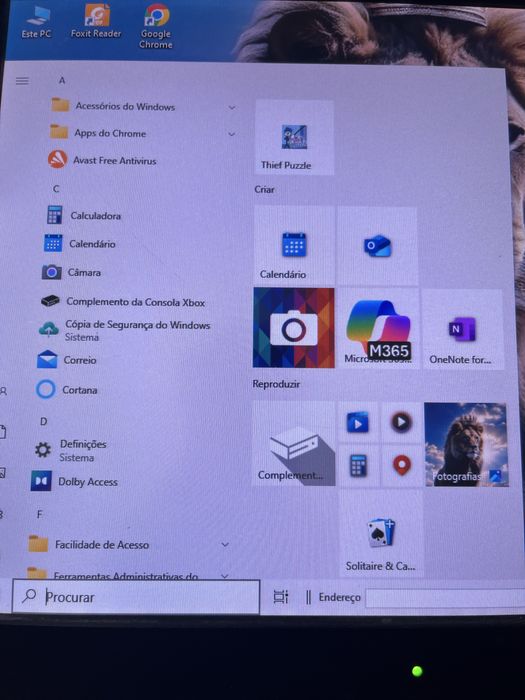This screenshot has height=700, width=525.
Task: Open the Thief Puzzle tile
Action: [294, 137]
